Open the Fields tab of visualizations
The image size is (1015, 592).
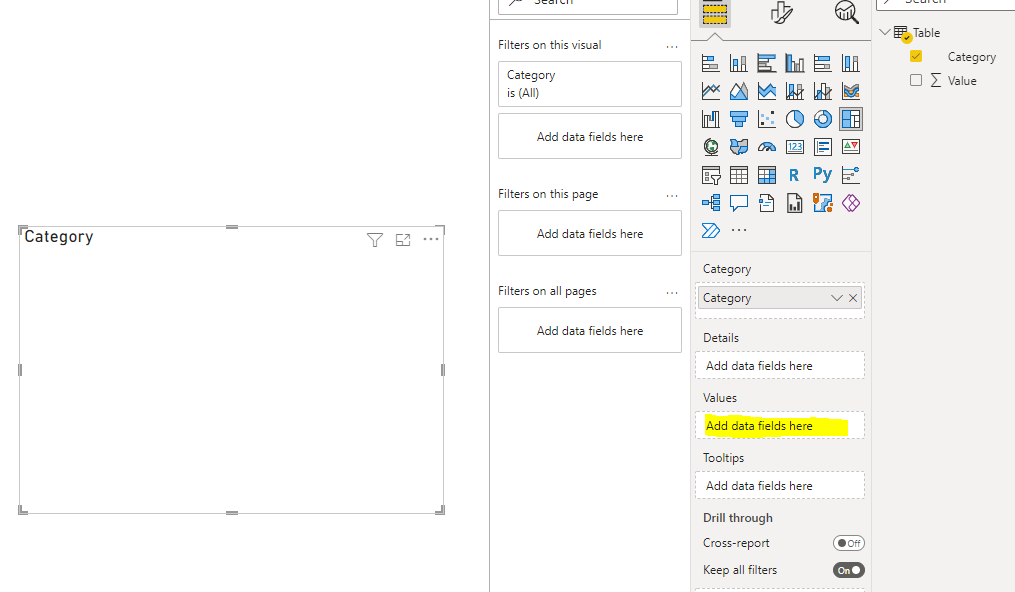(x=715, y=13)
